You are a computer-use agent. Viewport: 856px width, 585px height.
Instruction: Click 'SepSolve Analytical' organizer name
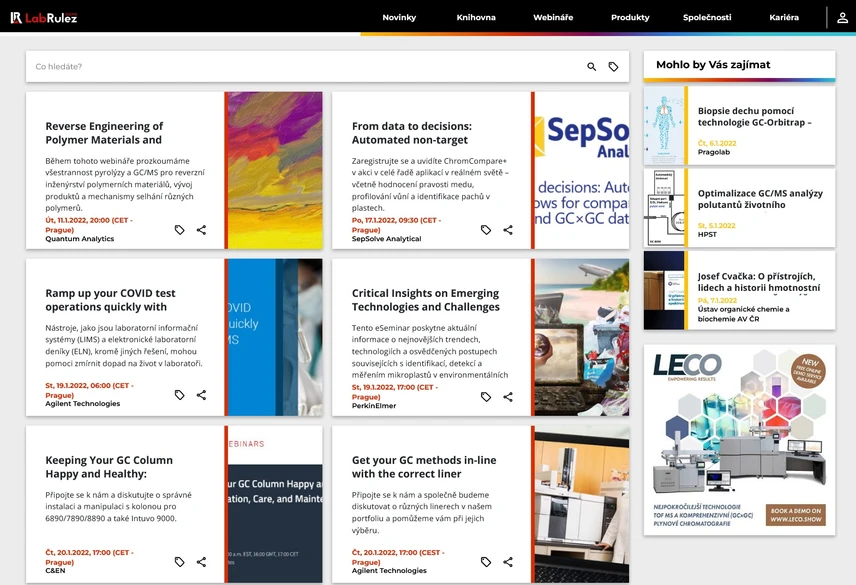click(x=387, y=239)
